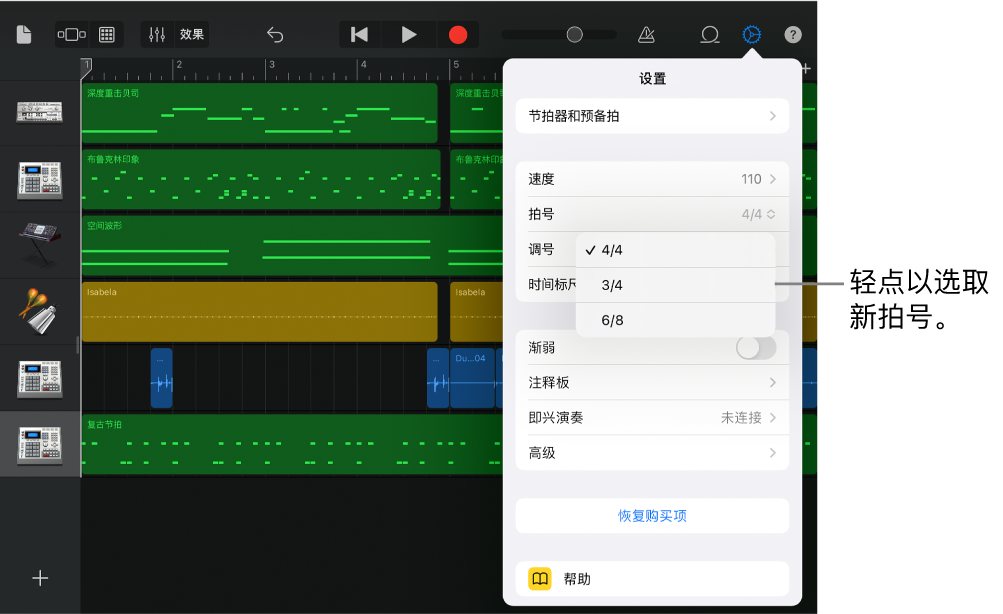Screen dimensions: 1003x614
Task: Tap the 帮助 help button at bottom
Action: (x=651, y=578)
